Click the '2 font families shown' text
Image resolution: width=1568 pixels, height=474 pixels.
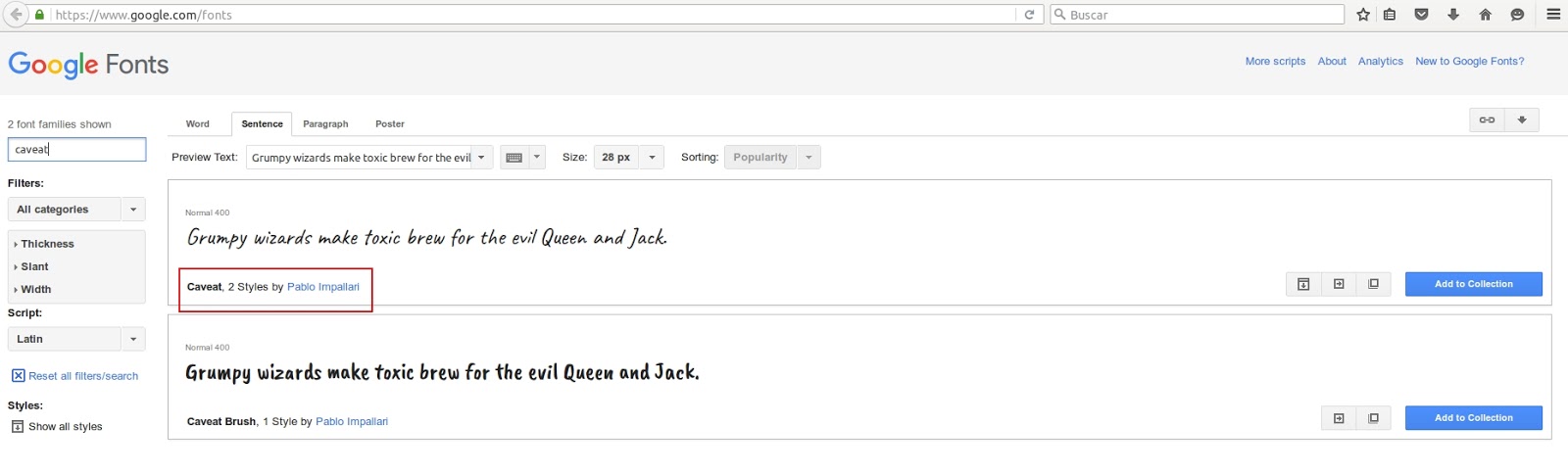click(60, 124)
